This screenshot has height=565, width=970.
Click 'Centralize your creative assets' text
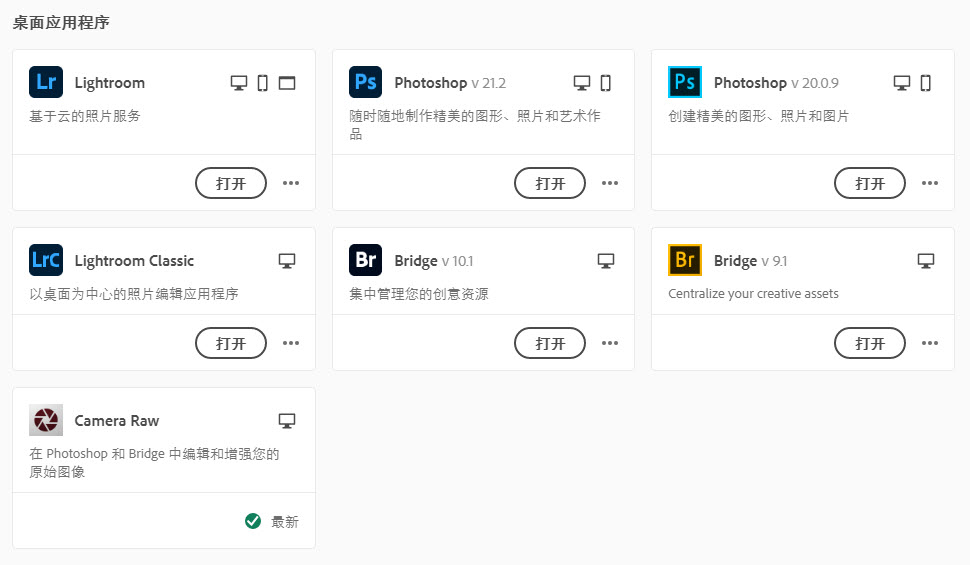(753, 293)
